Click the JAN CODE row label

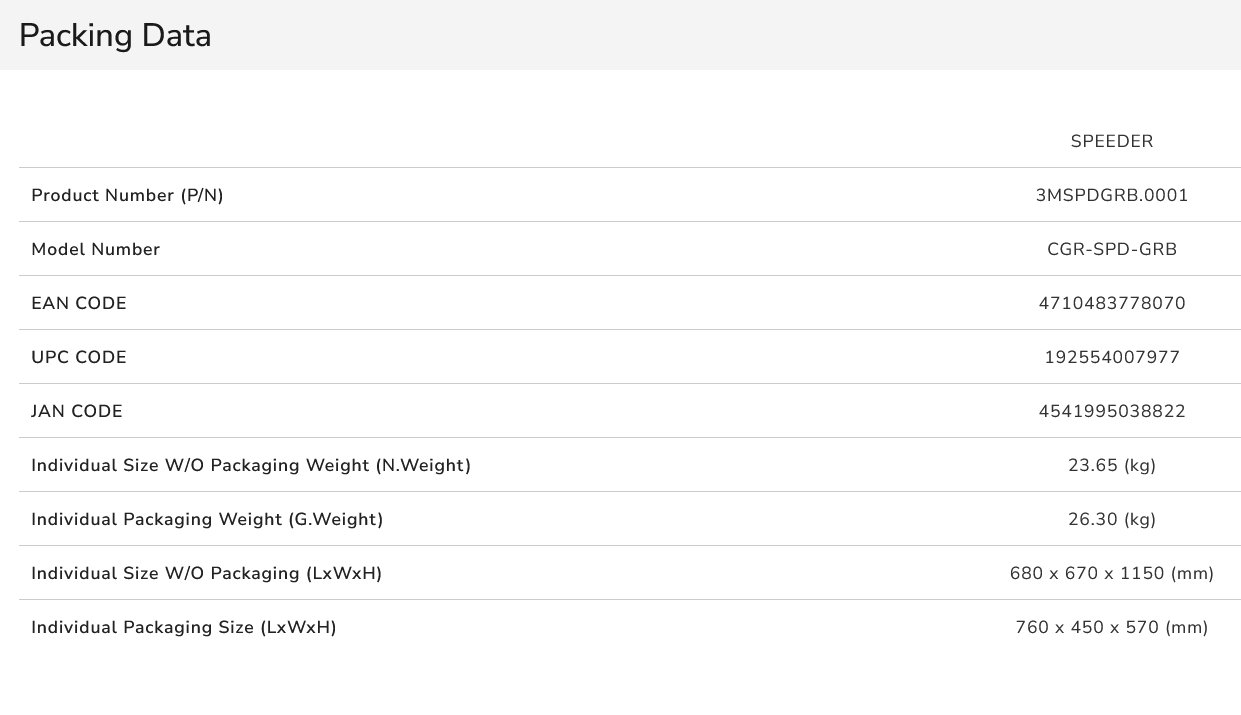click(x=77, y=411)
